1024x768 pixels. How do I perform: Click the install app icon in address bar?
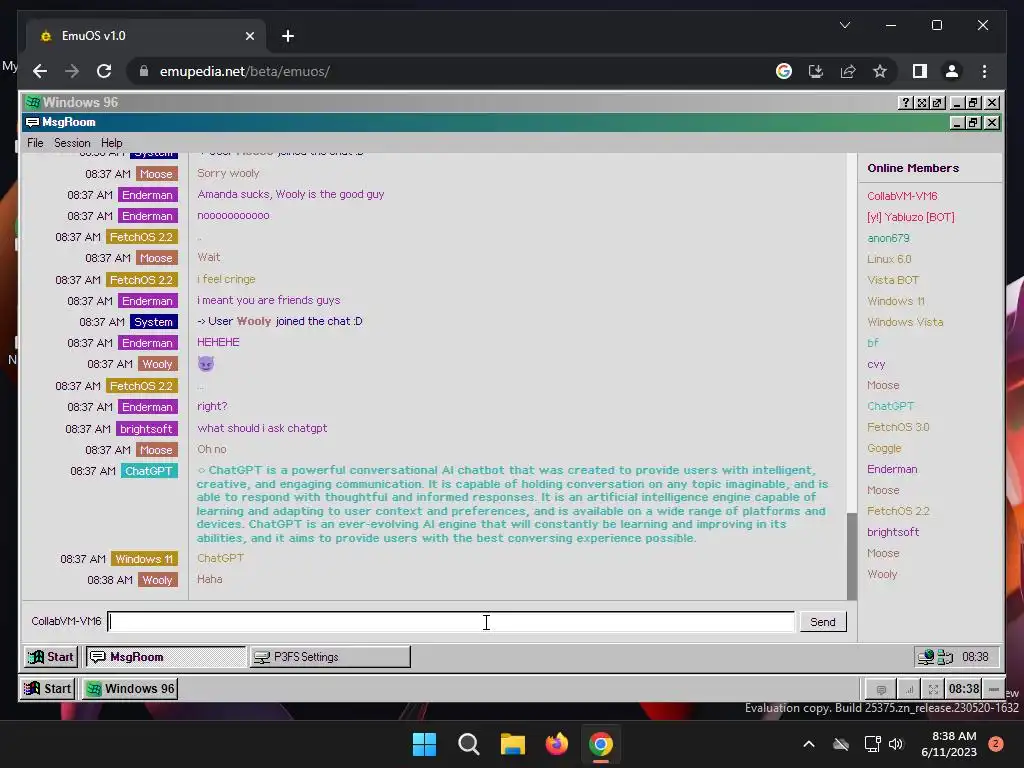[816, 71]
